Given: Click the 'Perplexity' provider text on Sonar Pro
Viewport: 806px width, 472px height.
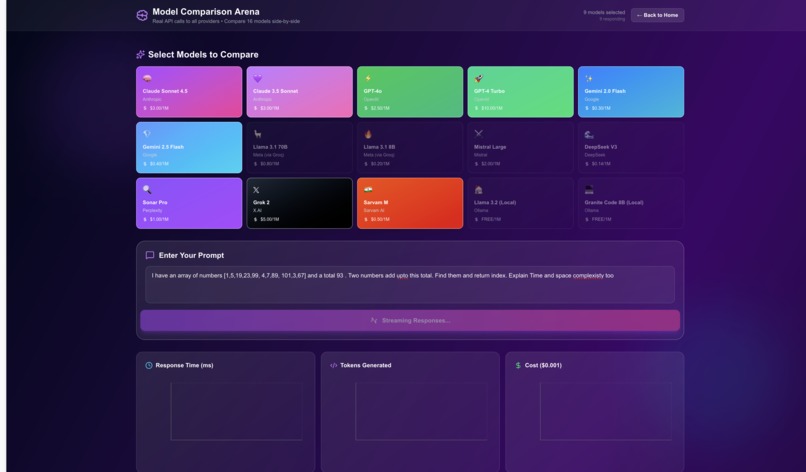Looking at the screenshot, I should coord(152,211).
